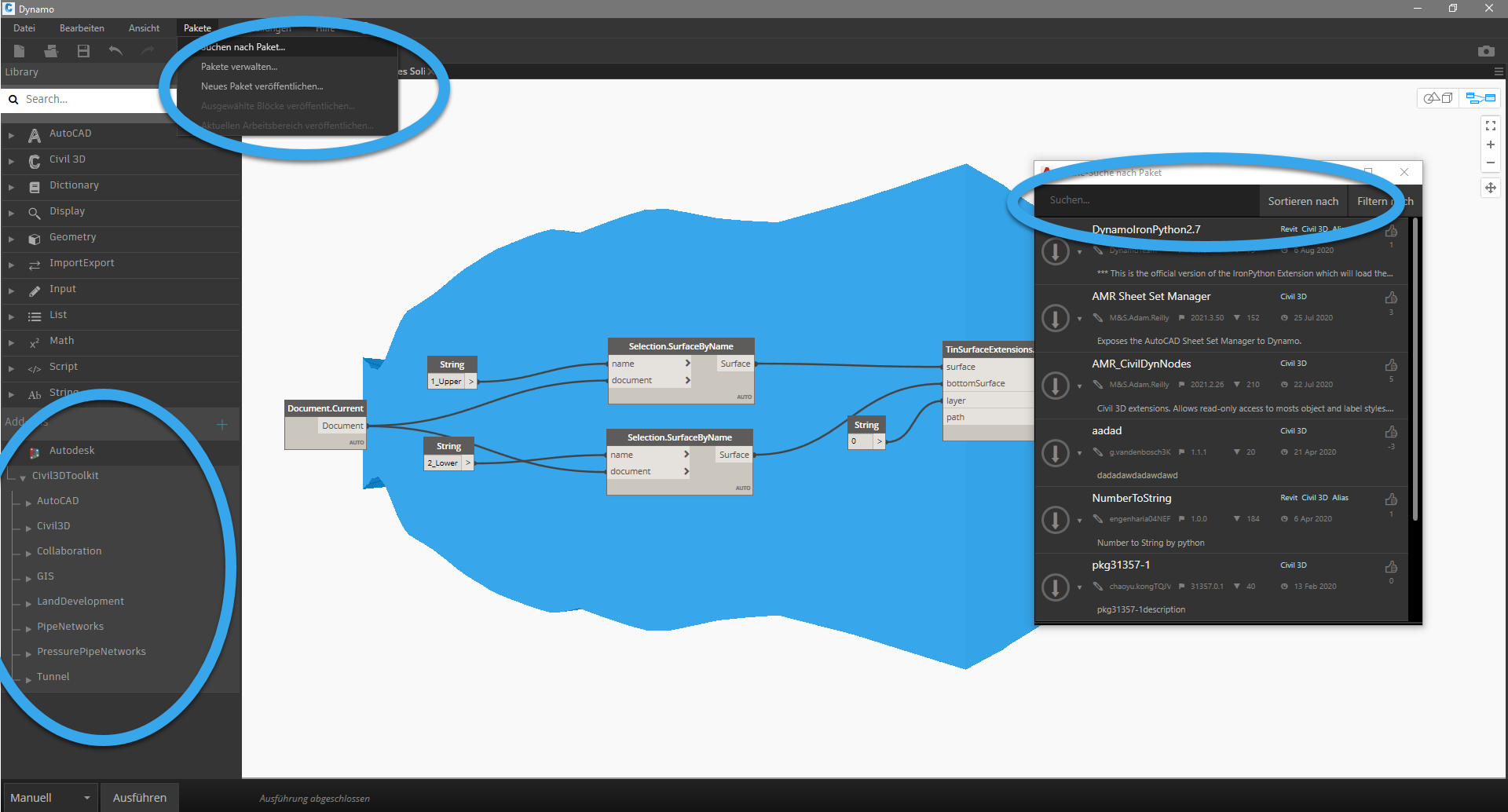Pan the canvas with the pan icon
The height and width of the screenshot is (812, 1508).
coord(1491,187)
